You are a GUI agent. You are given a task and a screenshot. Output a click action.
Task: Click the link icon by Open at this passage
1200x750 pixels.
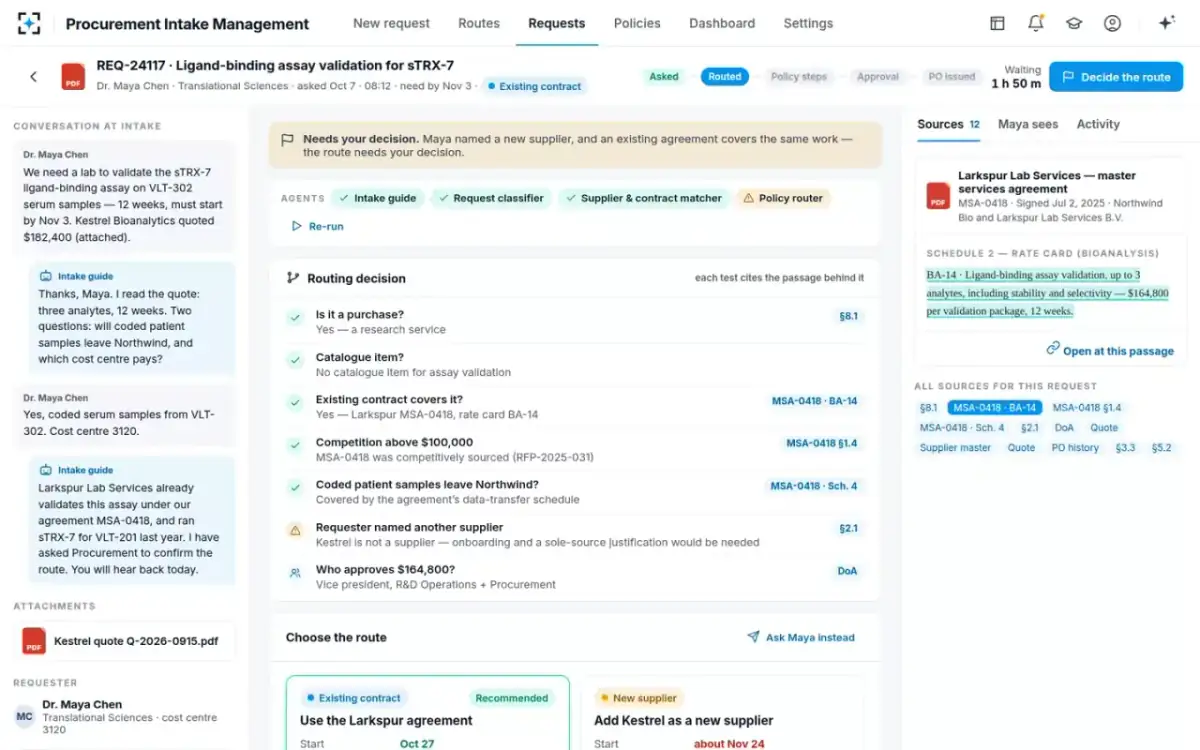(x=1053, y=349)
